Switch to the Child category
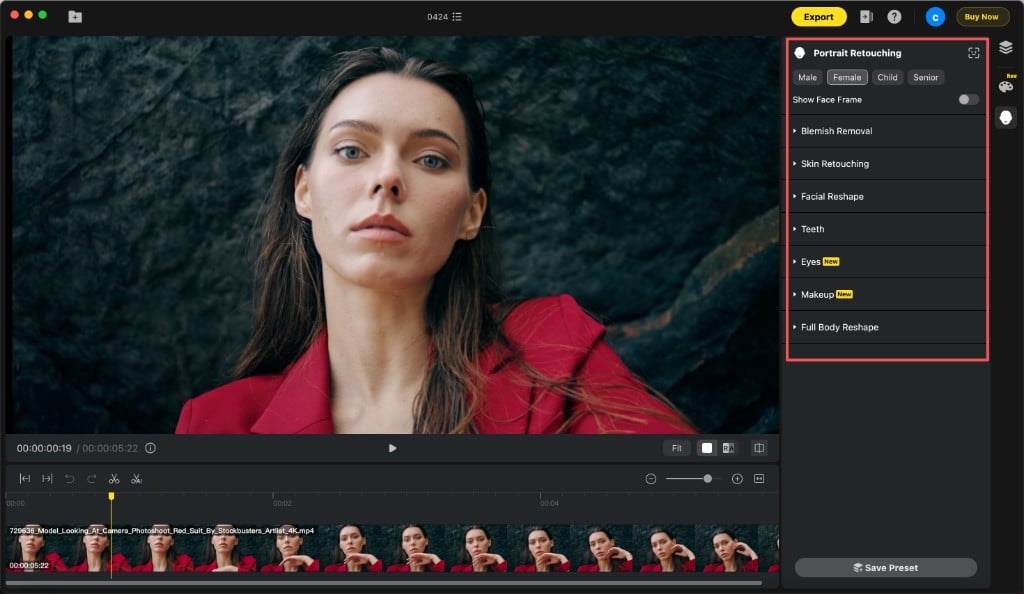The width and height of the screenshot is (1024, 594). pos(887,76)
